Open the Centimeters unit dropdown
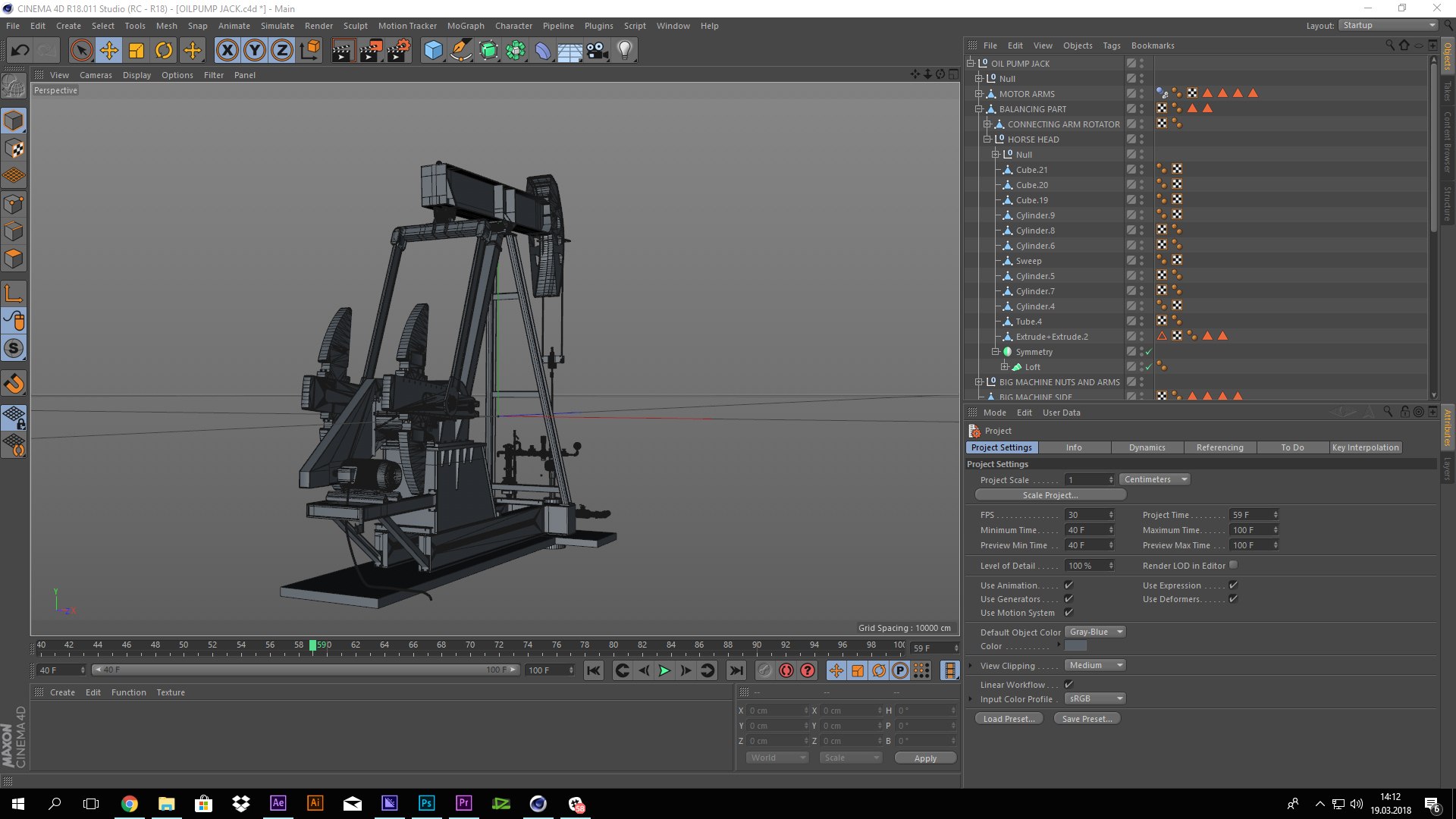The width and height of the screenshot is (1456, 819). point(1155,479)
